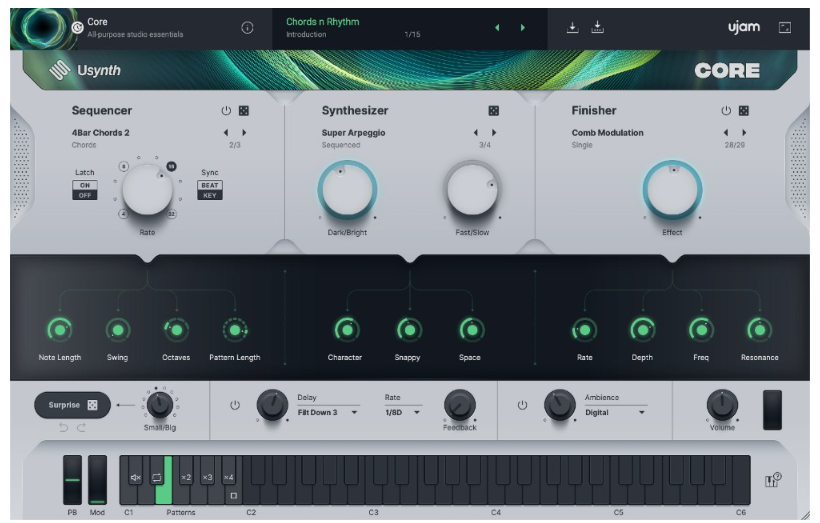Image resolution: width=820 pixels, height=523 pixels.
Task: Randomize the Synthesizer section with dice icon
Action: (x=493, y=111)
